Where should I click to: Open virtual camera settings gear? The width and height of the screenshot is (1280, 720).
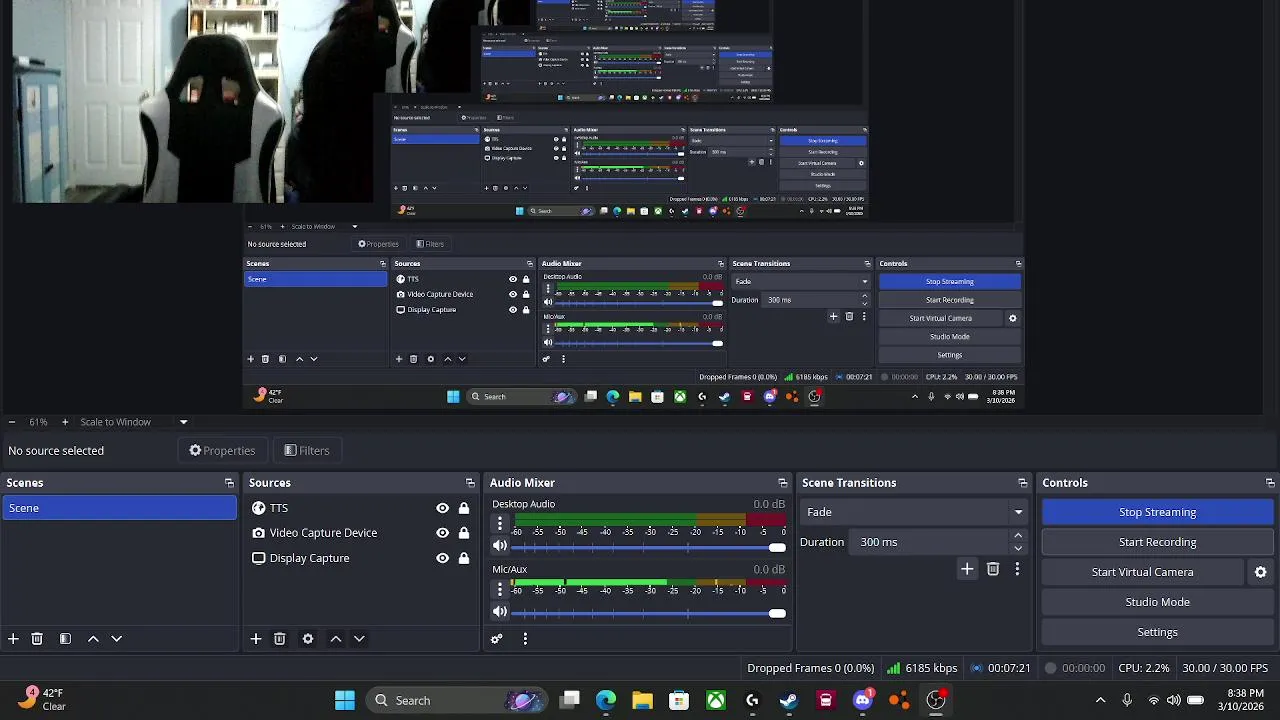click(1261, 572)
